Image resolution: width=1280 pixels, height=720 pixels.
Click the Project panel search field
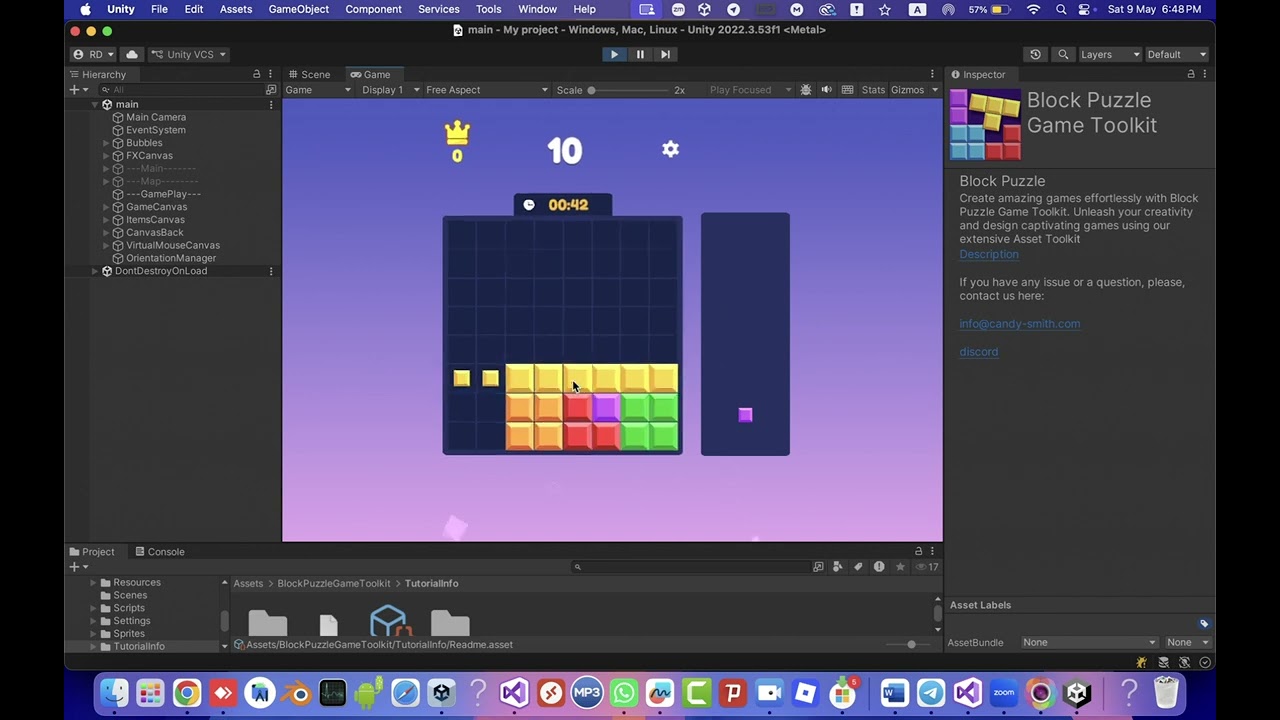pyautogui.click(x=690, y=567)
